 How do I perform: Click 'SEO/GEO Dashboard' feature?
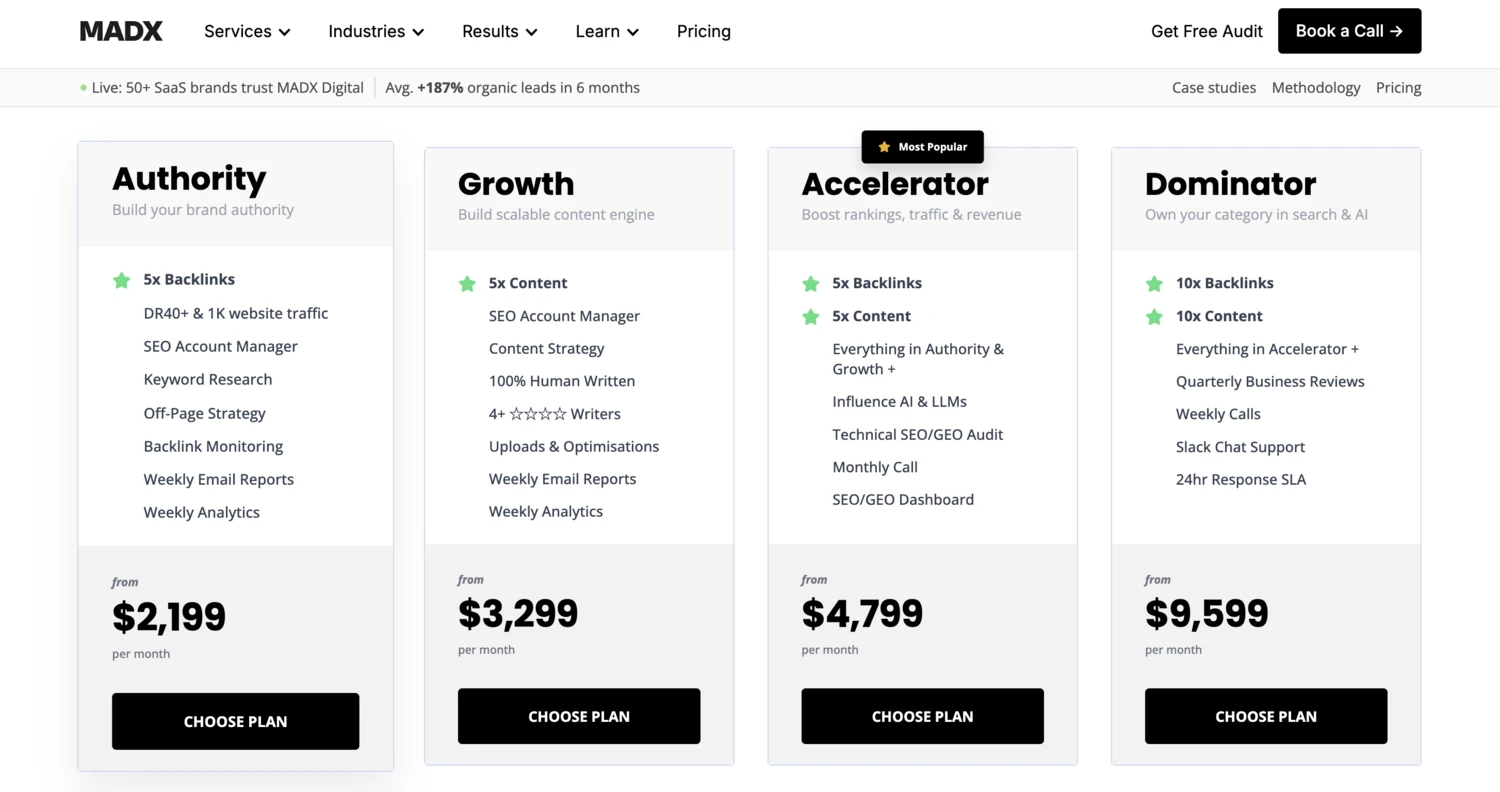[x=903, y=499]
